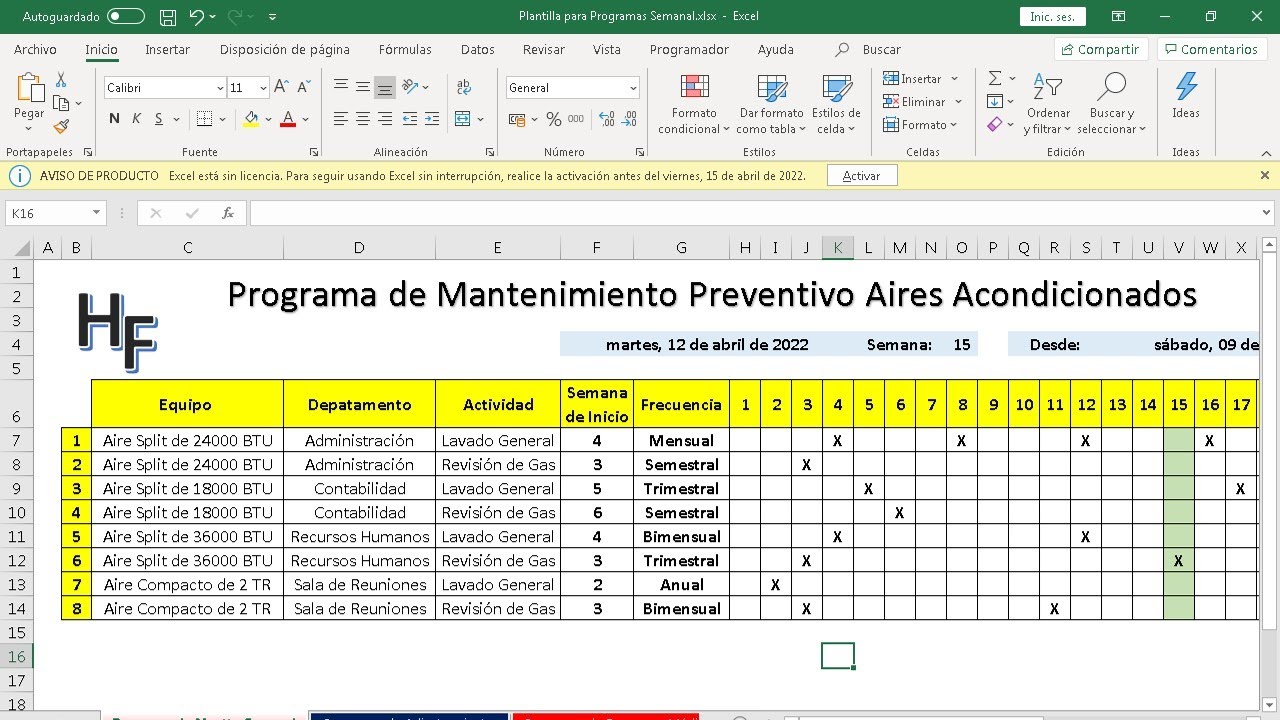Click the decrease decimals icon
The image size is (1280, 720).
click(x=628, y=119)
